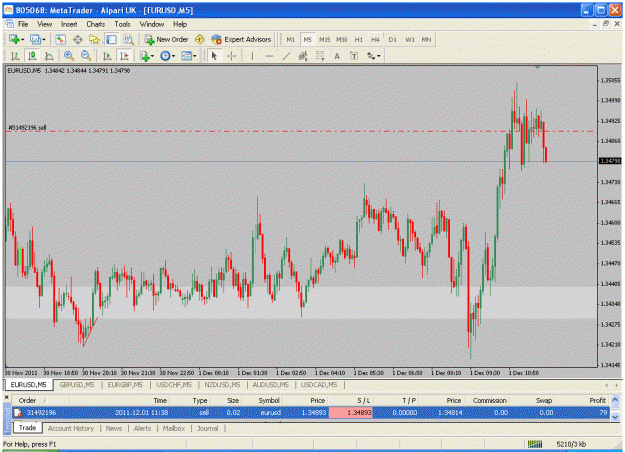625x452 pixels.
Task: Switch timeframe to M1
Action: pos(291,40)
